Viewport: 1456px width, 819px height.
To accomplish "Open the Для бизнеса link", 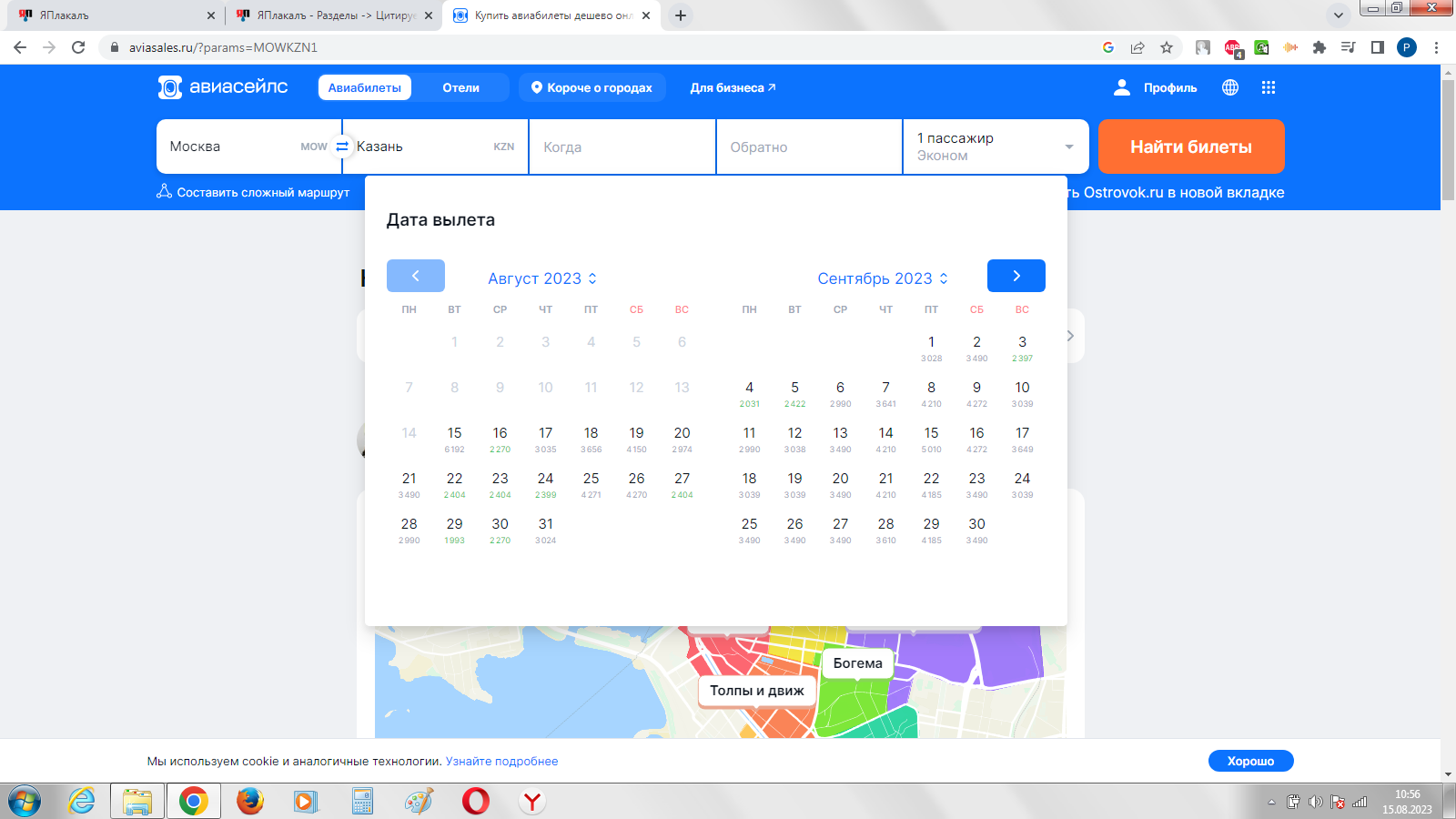I will 733,87.
